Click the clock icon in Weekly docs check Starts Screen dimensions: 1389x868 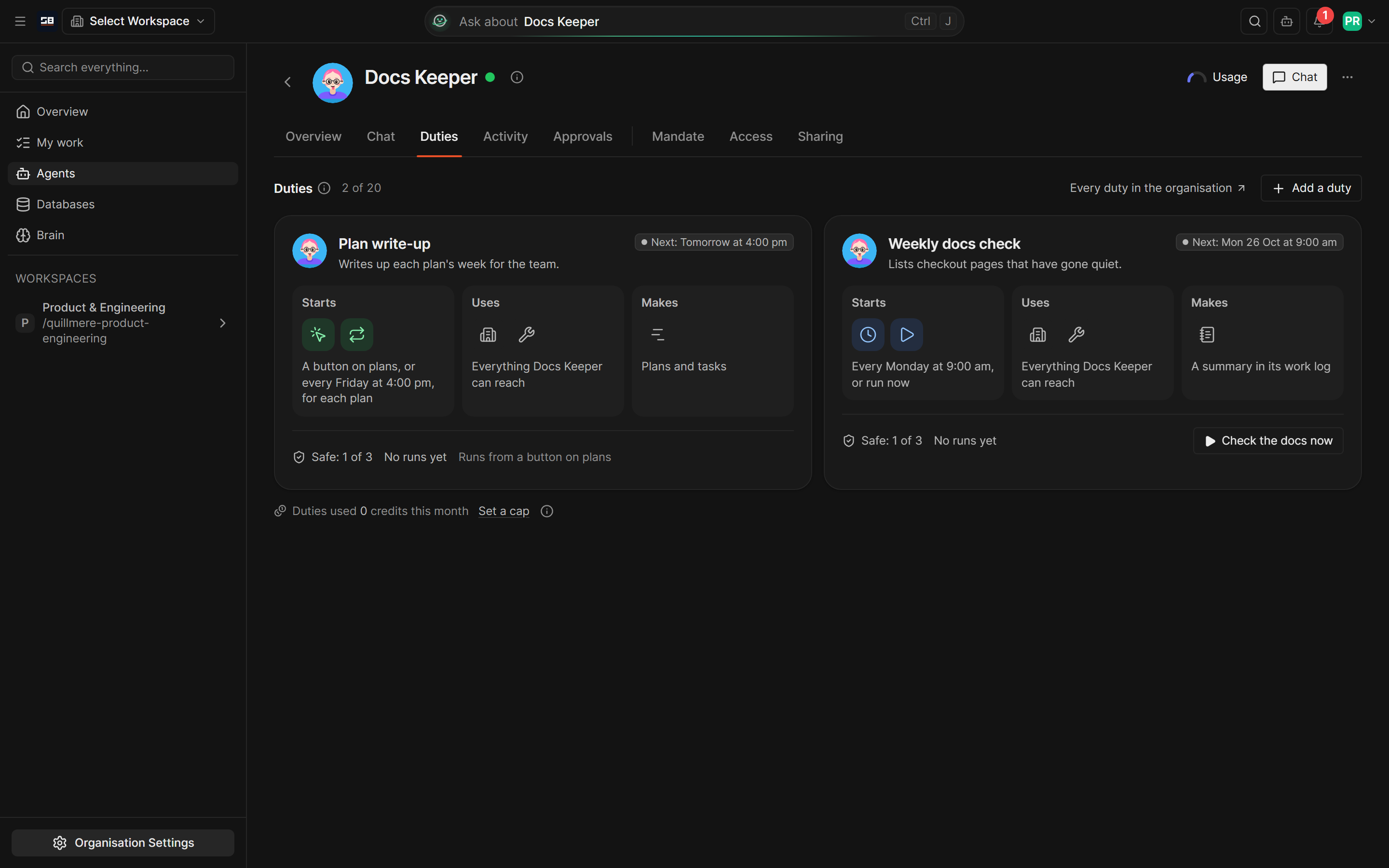(868, 335)
